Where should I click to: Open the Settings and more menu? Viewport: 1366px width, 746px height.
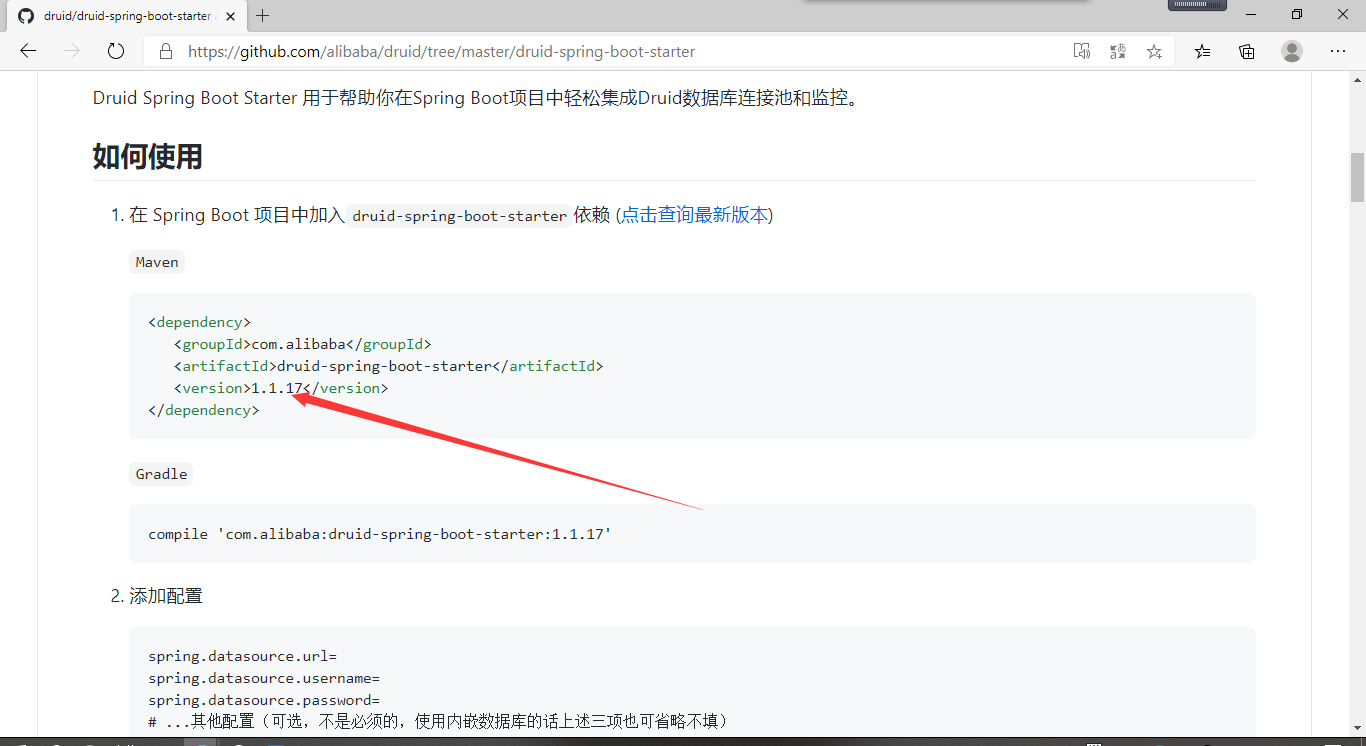[x=1338, y=51]
